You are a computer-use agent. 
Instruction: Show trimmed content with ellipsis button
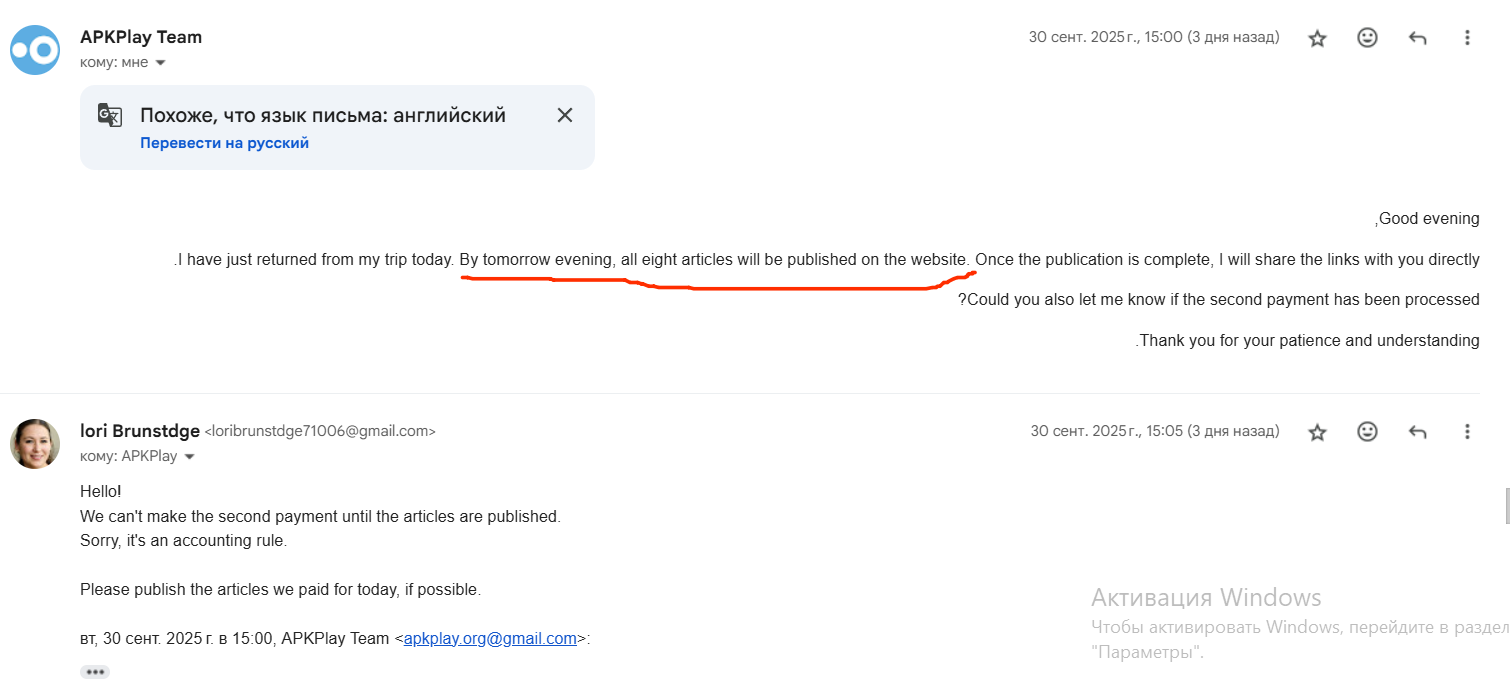pyautogui.click(x=95, y=672)
